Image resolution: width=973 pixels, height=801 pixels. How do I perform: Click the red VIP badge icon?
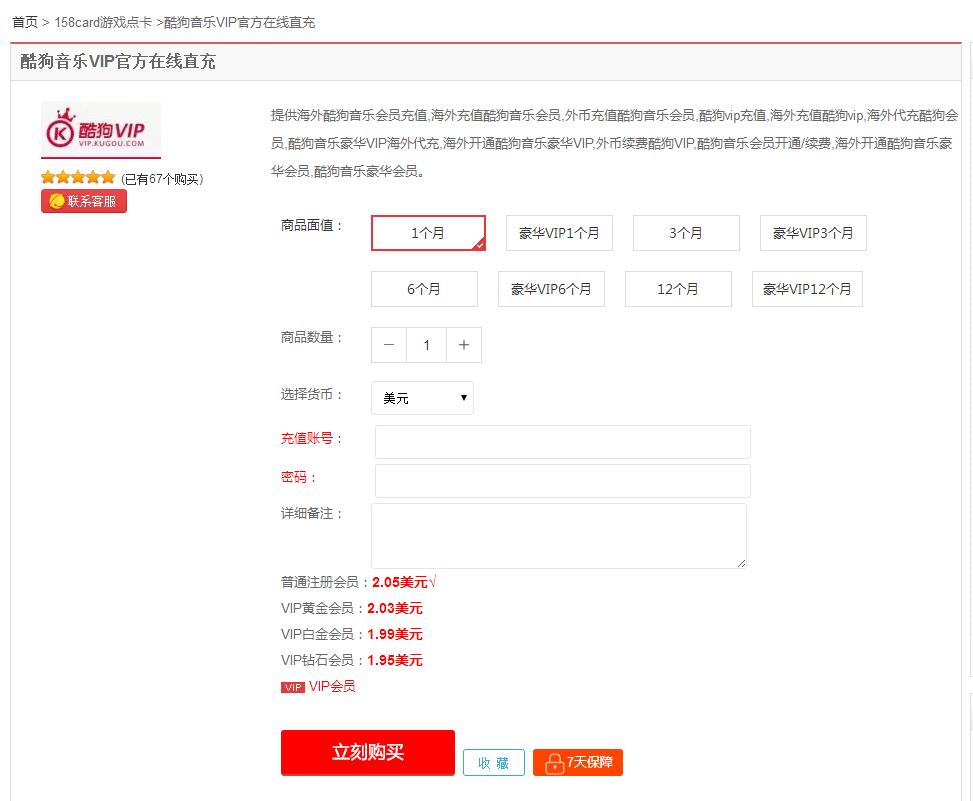[x=293, y=687]
